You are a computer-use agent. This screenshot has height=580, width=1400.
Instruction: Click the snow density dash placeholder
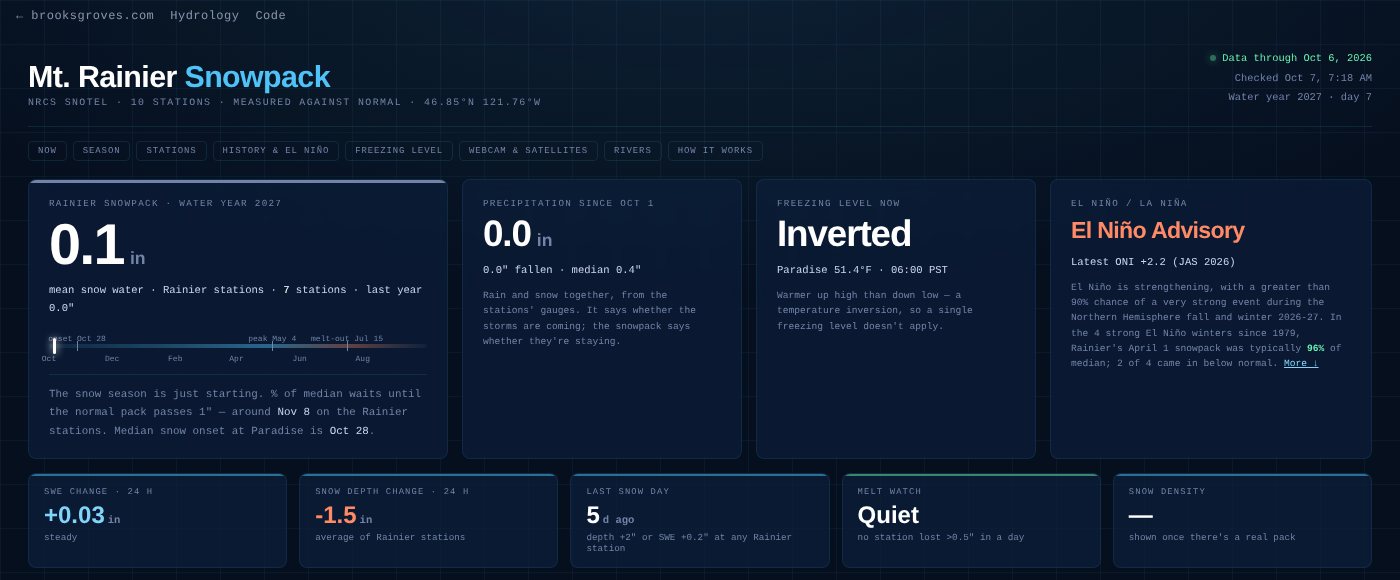[1141, 516]
